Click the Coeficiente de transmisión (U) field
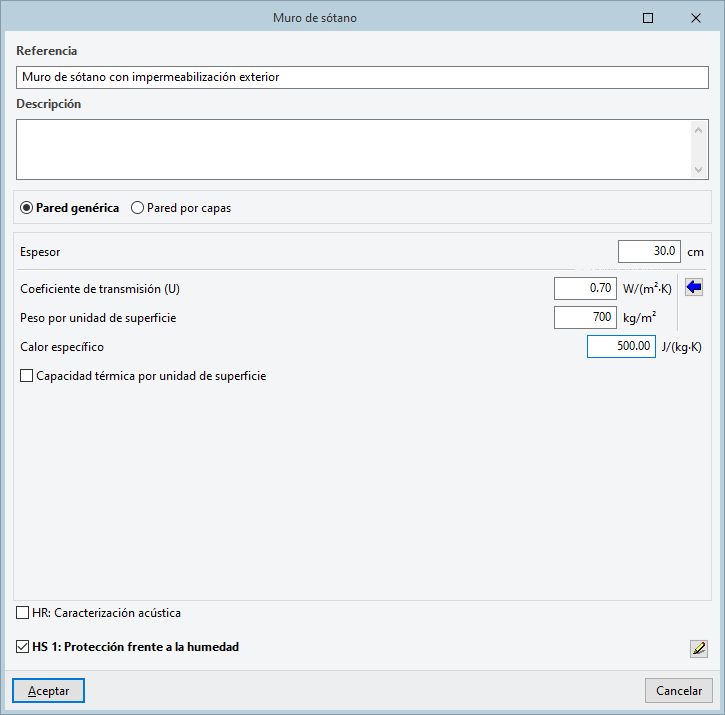 585,288
